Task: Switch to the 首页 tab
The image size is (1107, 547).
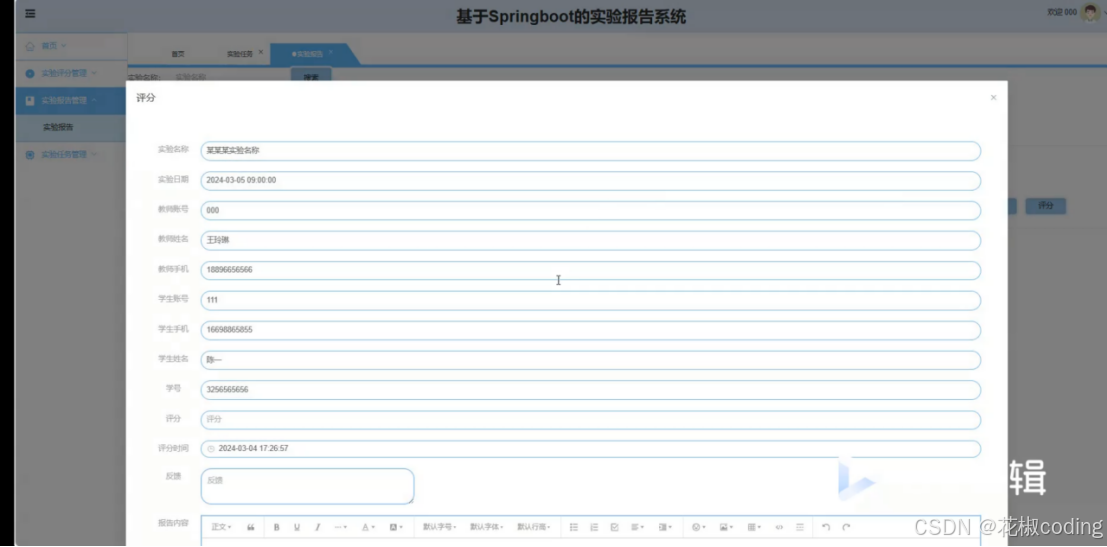Action: click(x=178, y=54)
